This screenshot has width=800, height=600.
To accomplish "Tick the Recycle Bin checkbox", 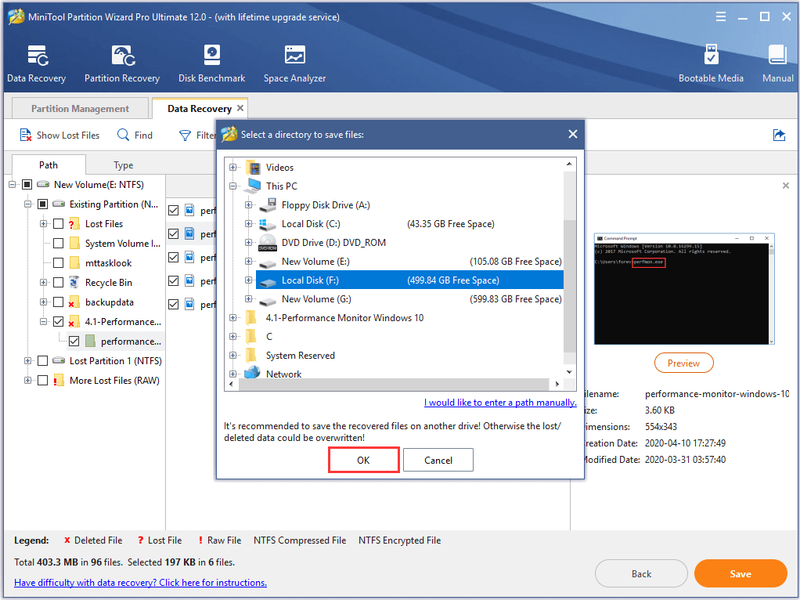I will point(58,283).
